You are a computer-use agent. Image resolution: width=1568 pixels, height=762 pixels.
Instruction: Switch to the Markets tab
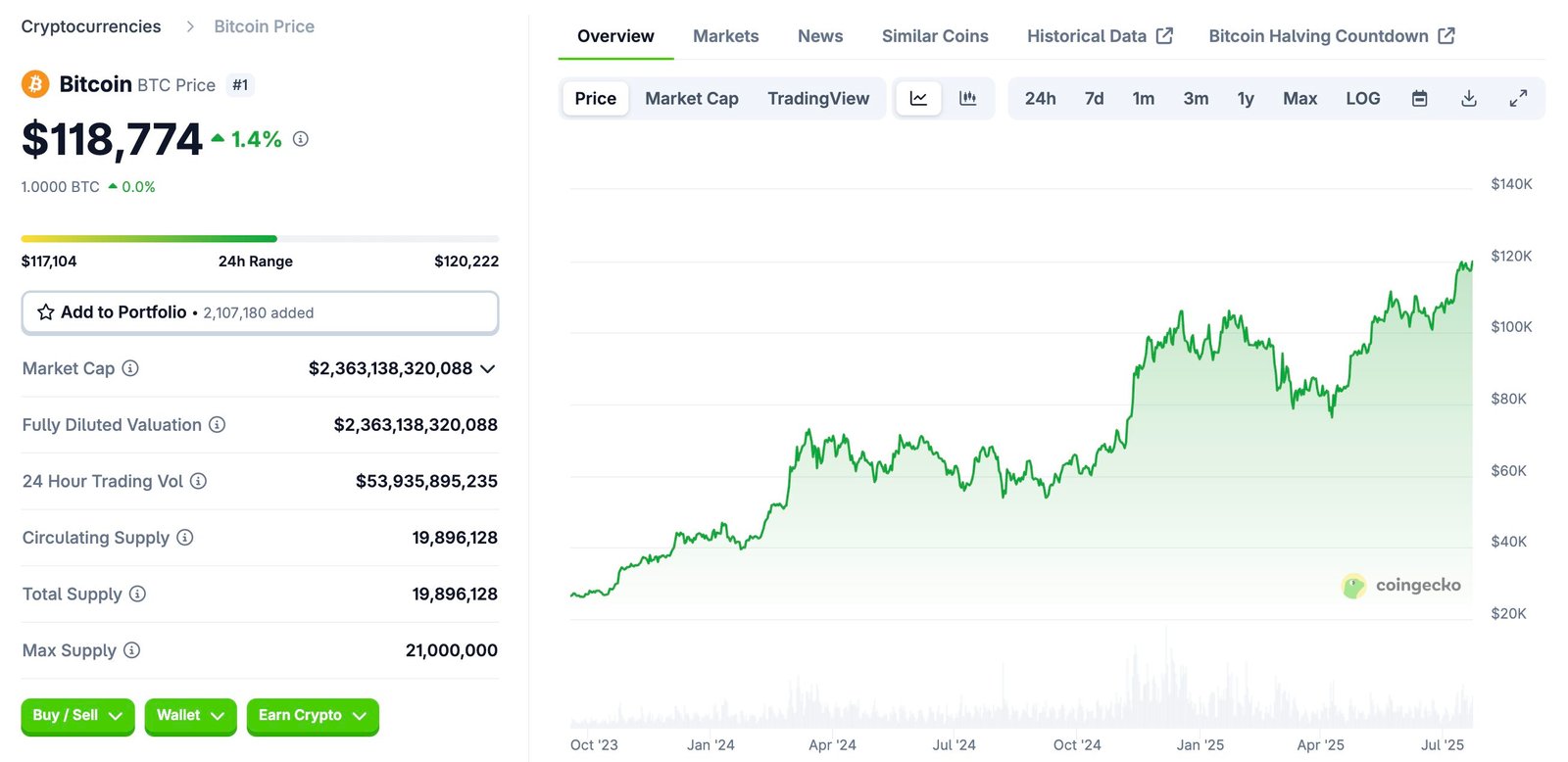pos(726,36)
